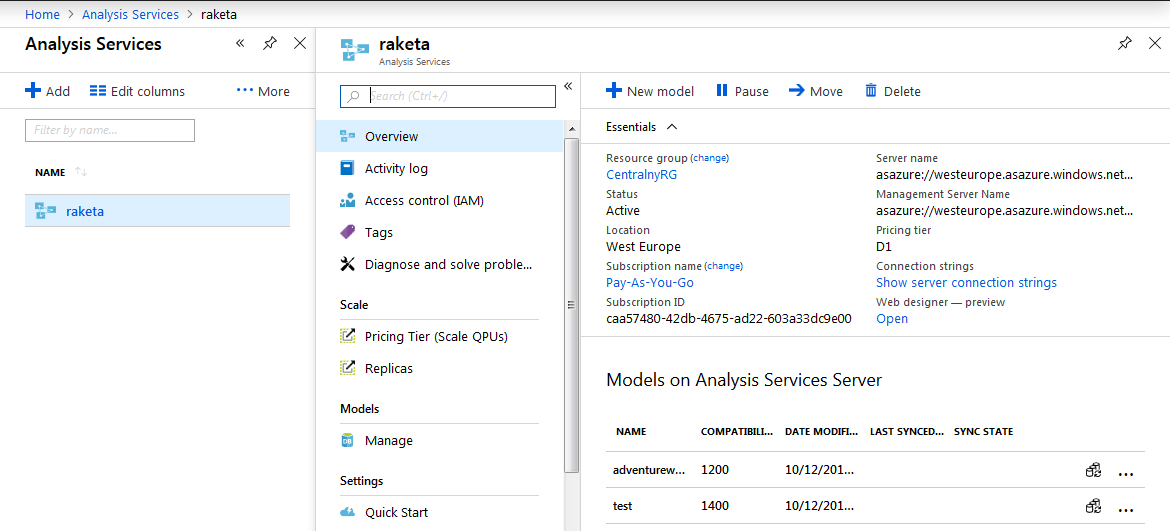Click the scrollbar up arrow in menu
Screen dimensions: 1170x531
(572, 129)
